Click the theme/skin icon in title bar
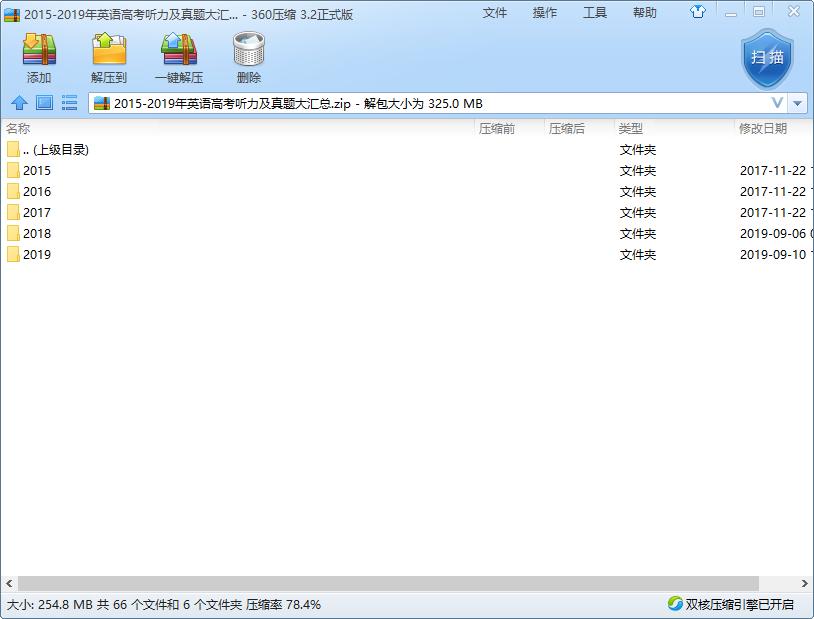 [x=698, y=13]
